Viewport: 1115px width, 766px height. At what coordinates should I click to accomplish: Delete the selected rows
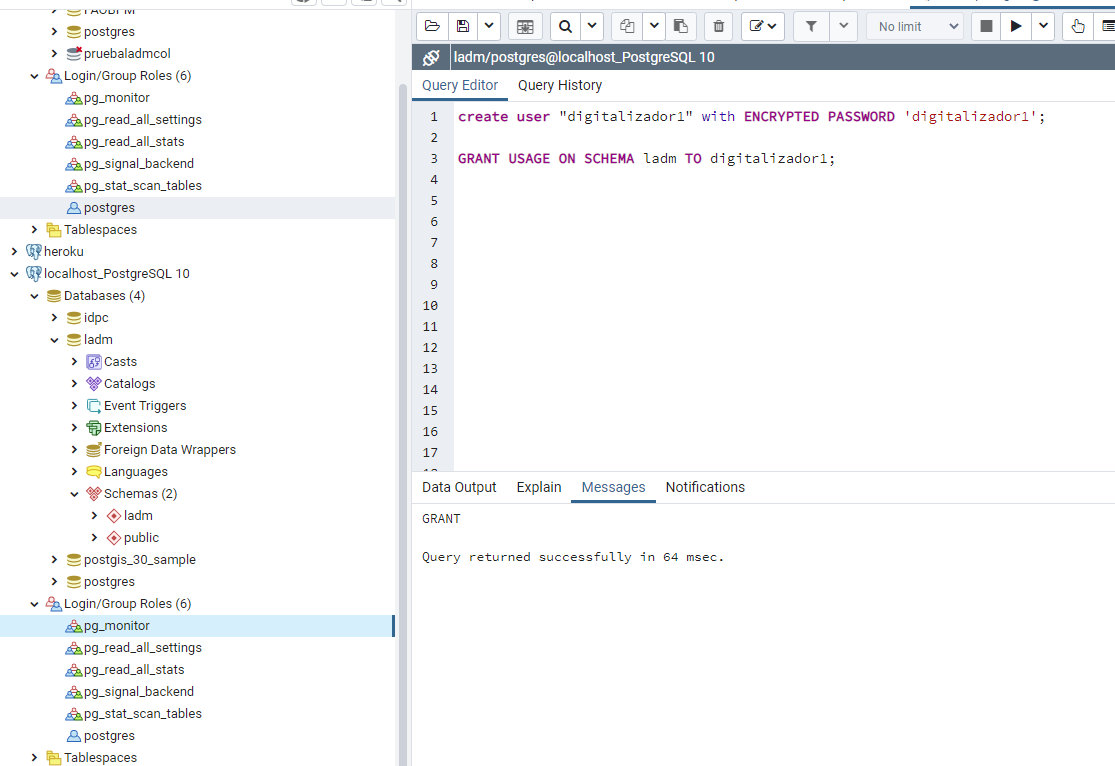coord(718,26)
